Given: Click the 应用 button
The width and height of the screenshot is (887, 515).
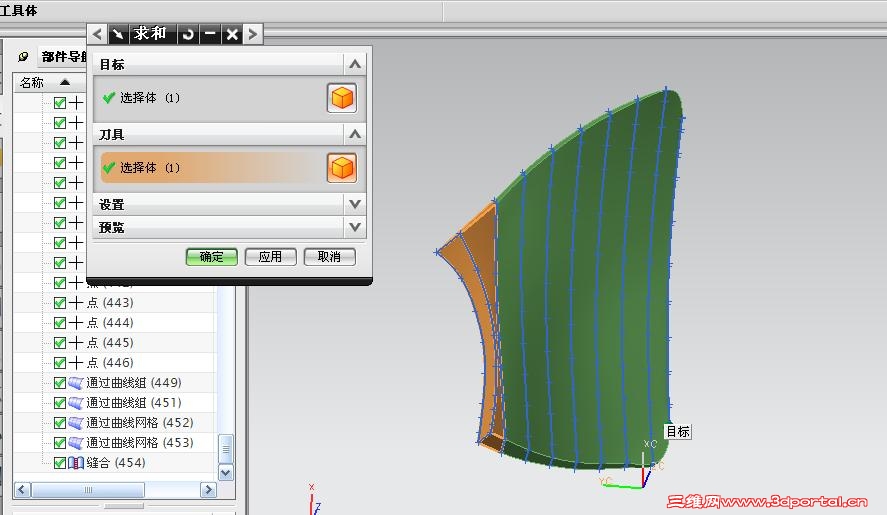Looking at the screenshot, I should tap(270, 257).
